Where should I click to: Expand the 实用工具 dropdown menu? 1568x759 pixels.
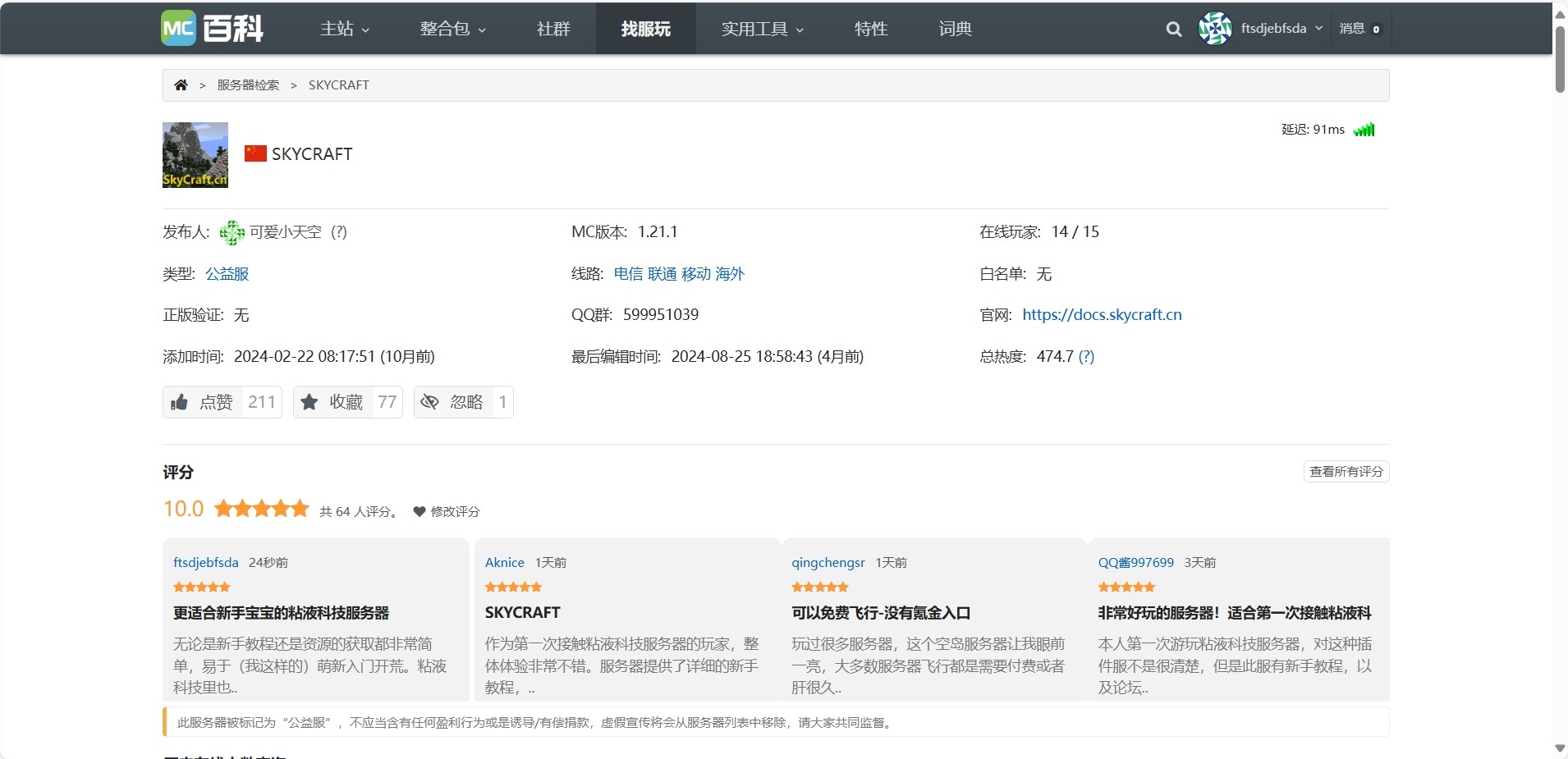(x=763, y=29)
